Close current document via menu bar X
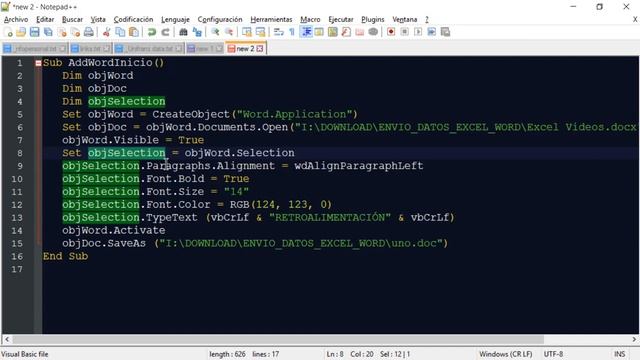This screenshot has height=360, width=640. [635, 19]
